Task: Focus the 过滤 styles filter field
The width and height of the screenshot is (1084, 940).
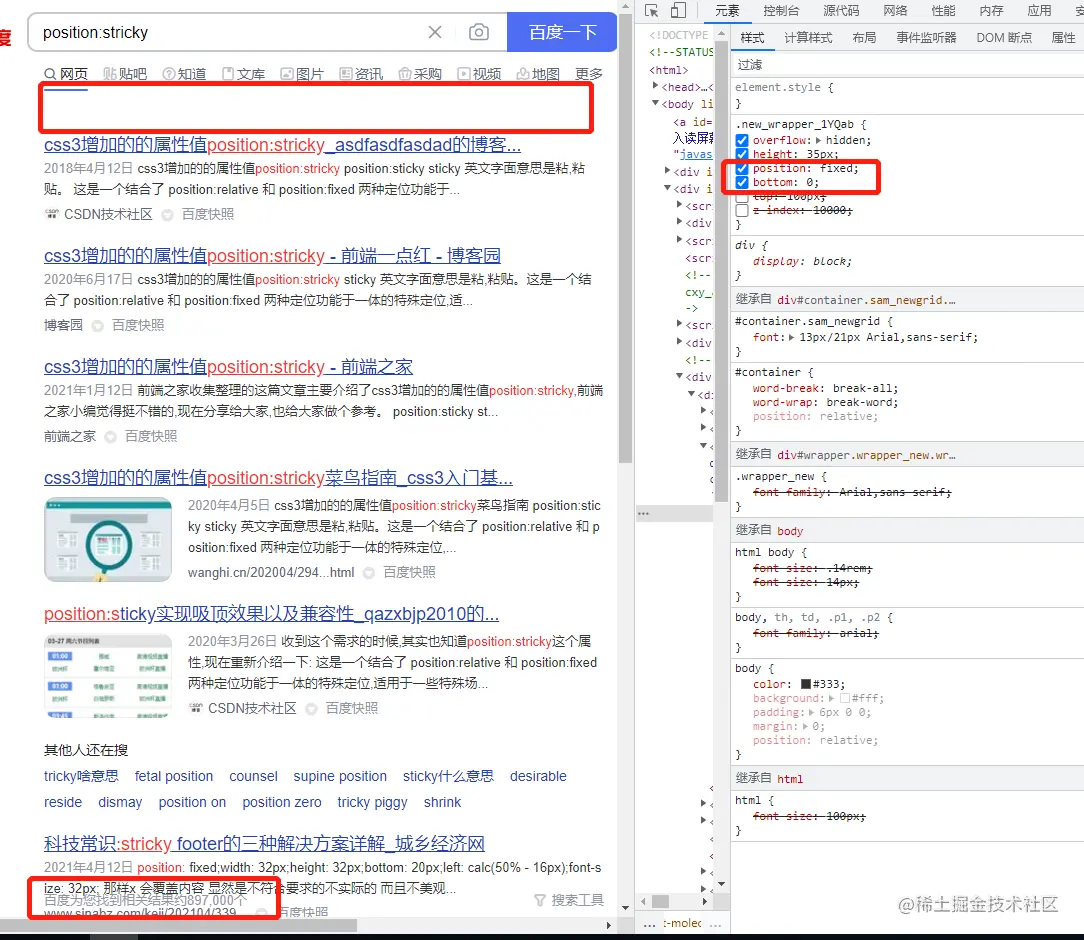Action: click(907, 64)
